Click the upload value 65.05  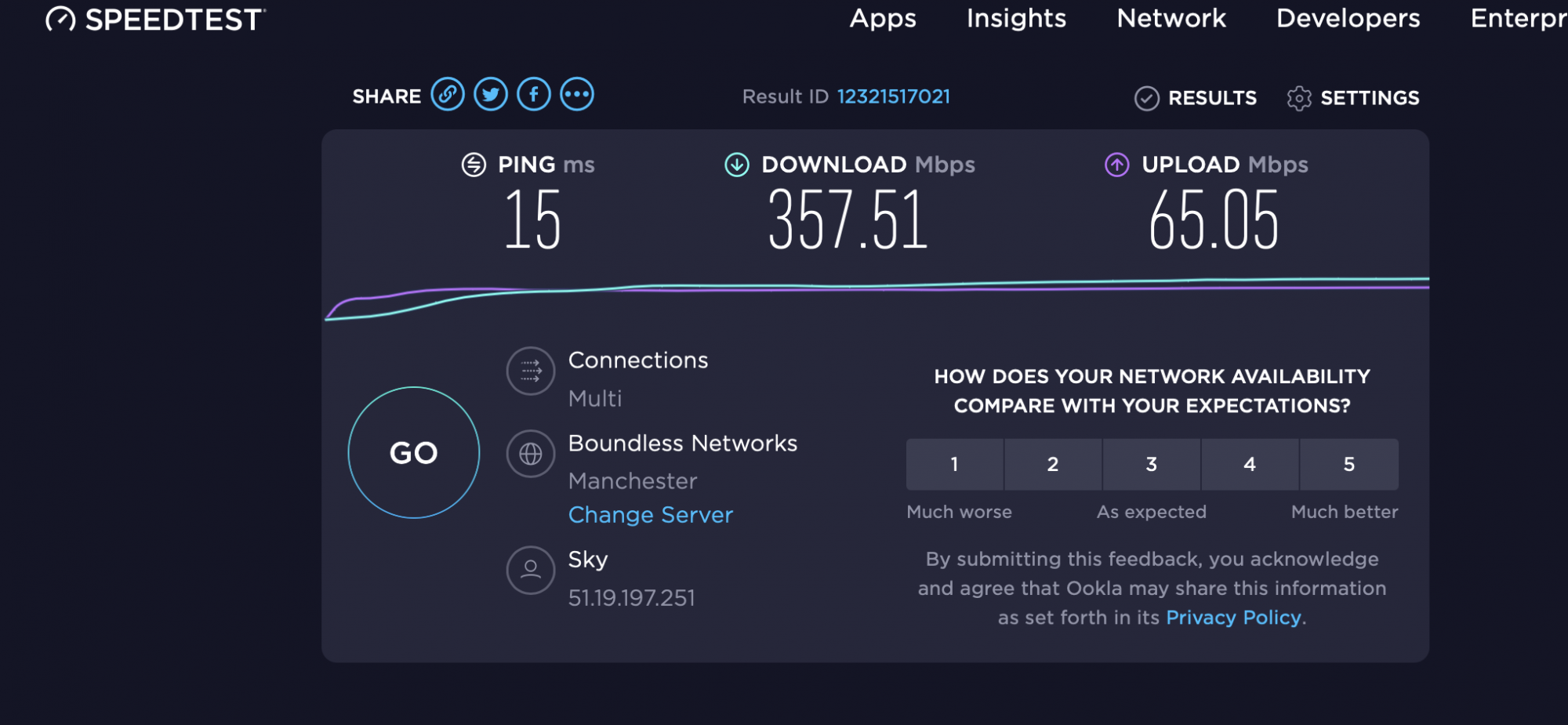click(1214, 220)
